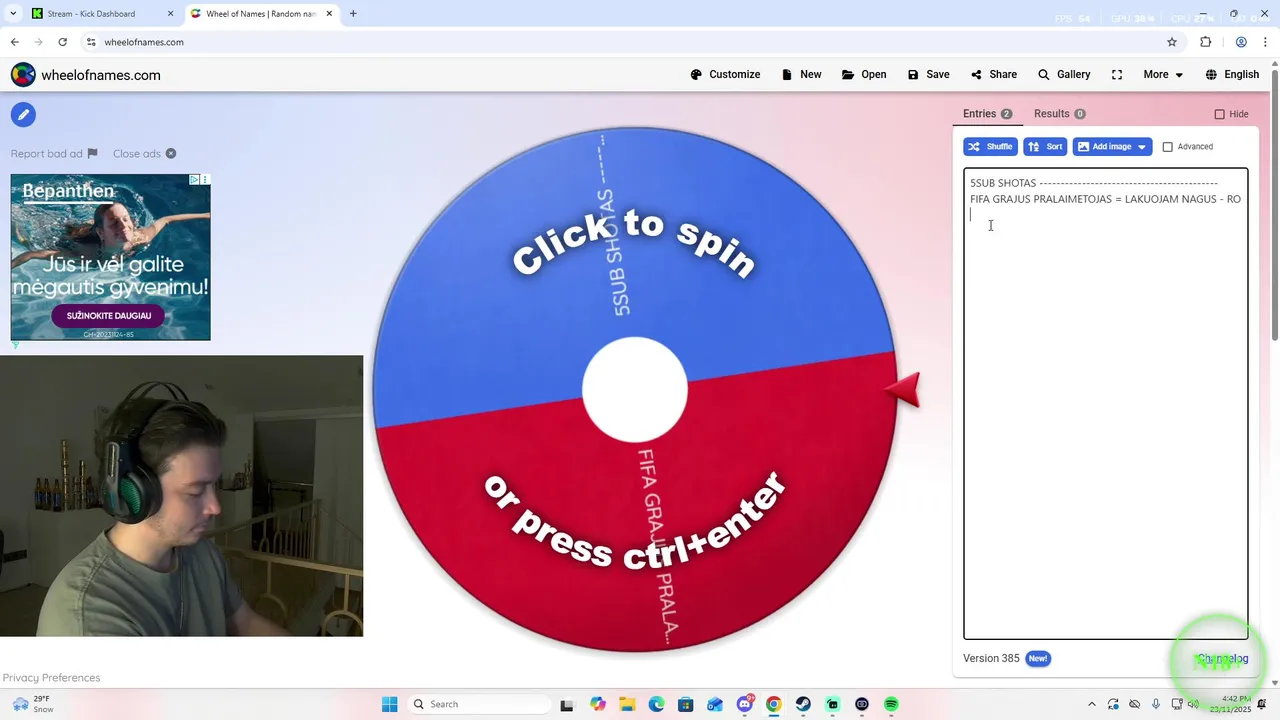Reload the page
Image resolution: width=1280 pixels, height=720 pixels.
(62, 42)
